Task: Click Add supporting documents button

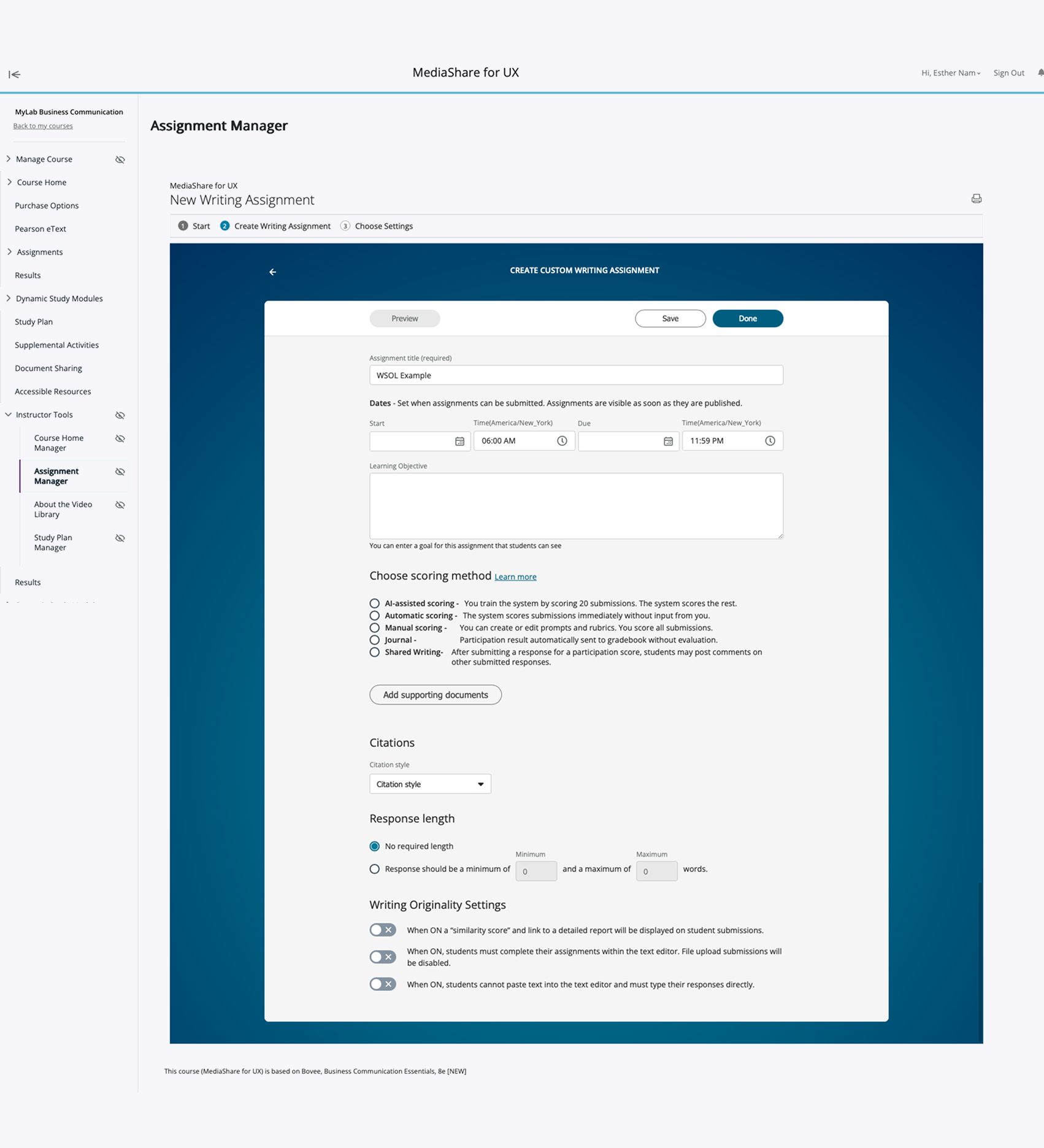Action: pos(436,695)
